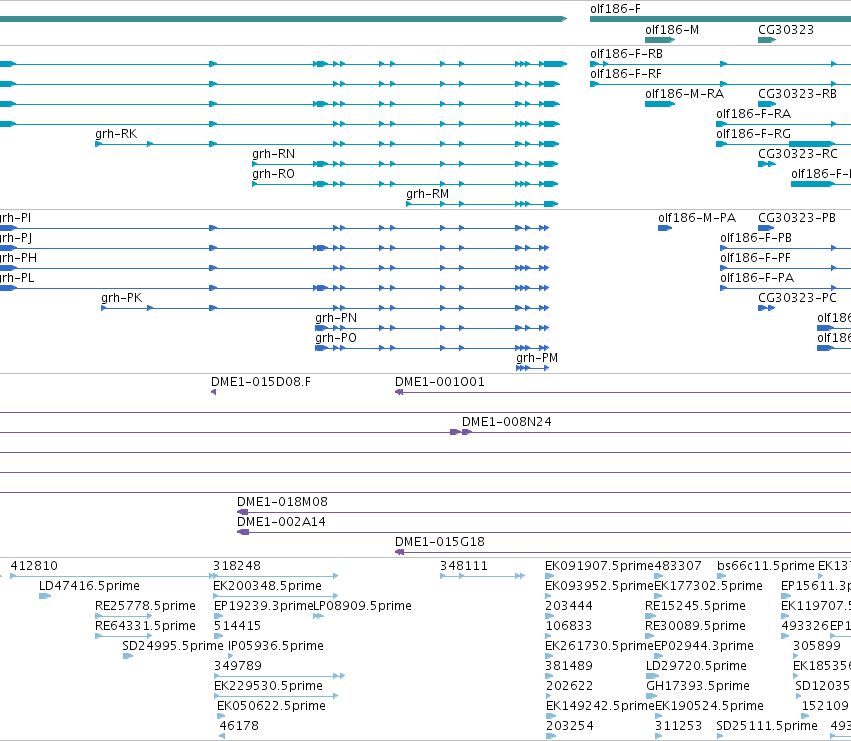Click olf186-F-RG transcript label
The image size is (851, 741).
753,134
